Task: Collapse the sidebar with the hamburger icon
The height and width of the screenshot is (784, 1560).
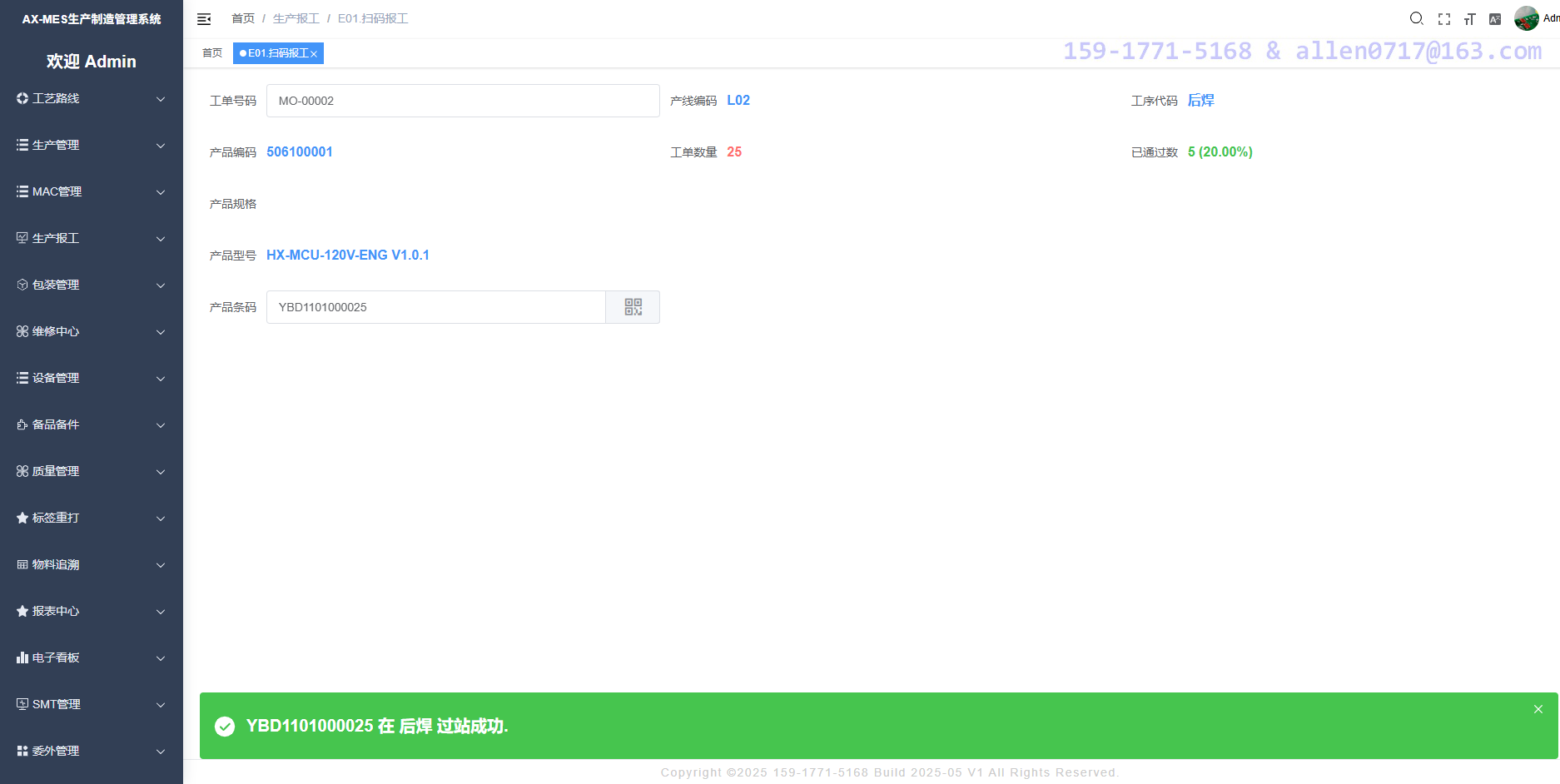Action: (204, 18)
